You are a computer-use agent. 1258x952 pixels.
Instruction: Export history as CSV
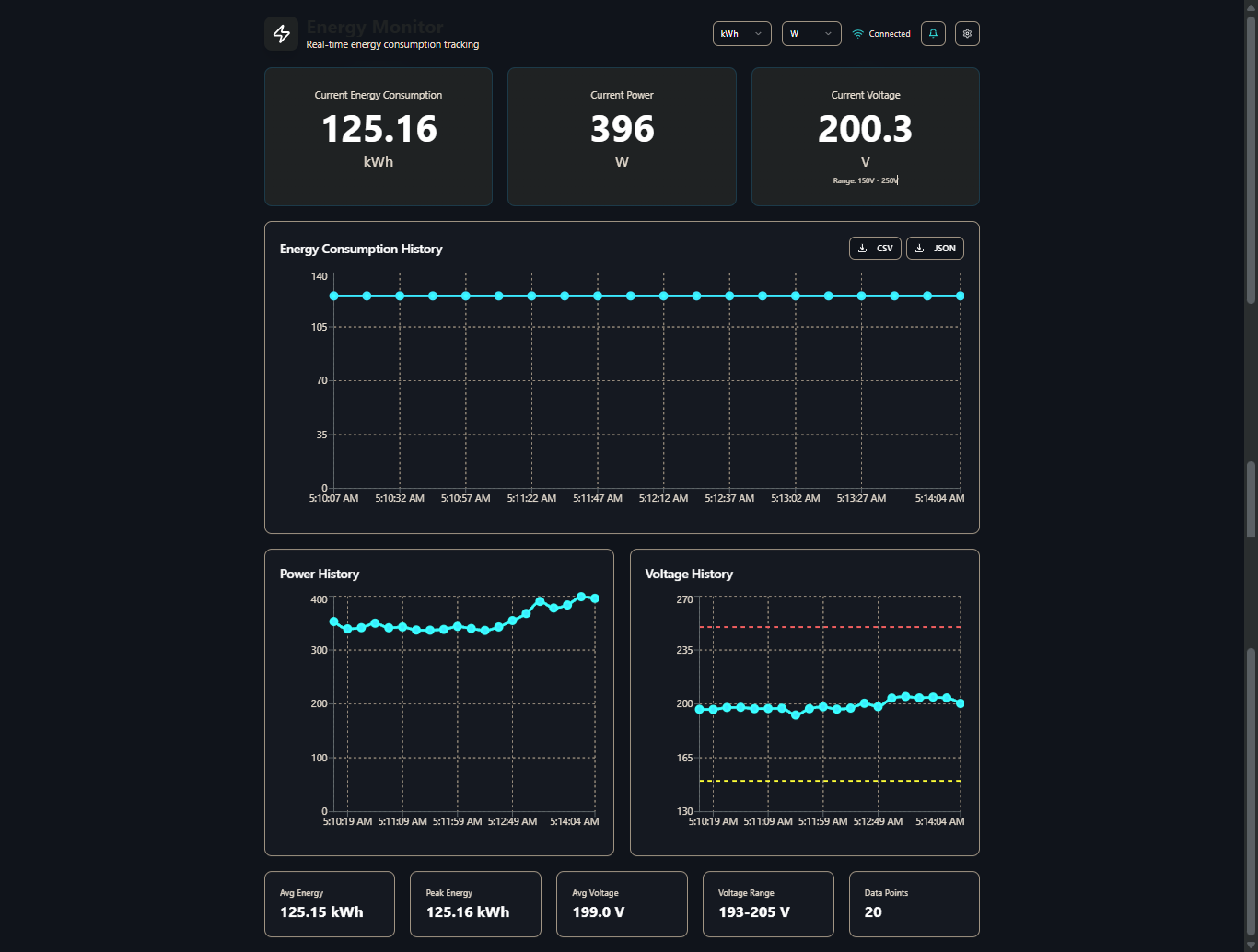(875, 249)
